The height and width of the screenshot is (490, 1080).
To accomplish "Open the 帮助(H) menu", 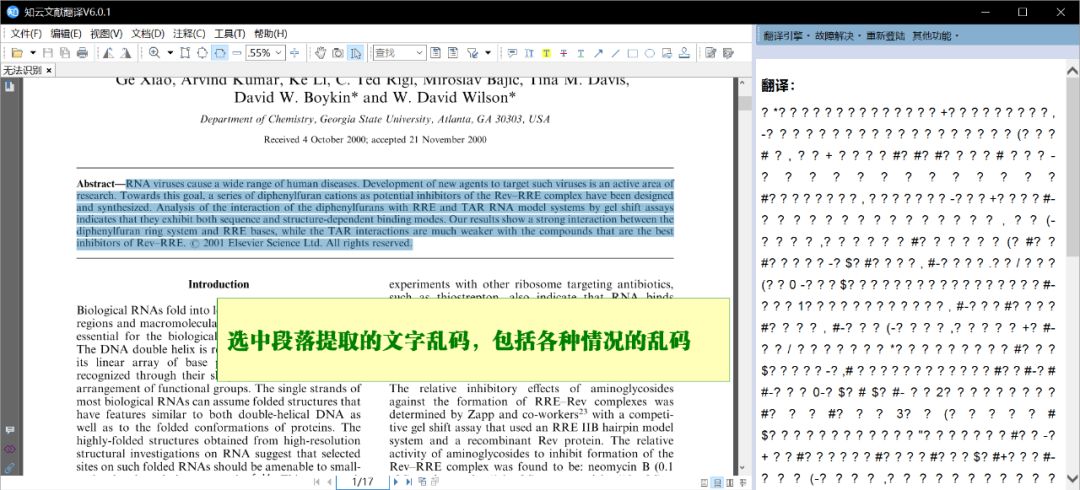I will [271, 33].
